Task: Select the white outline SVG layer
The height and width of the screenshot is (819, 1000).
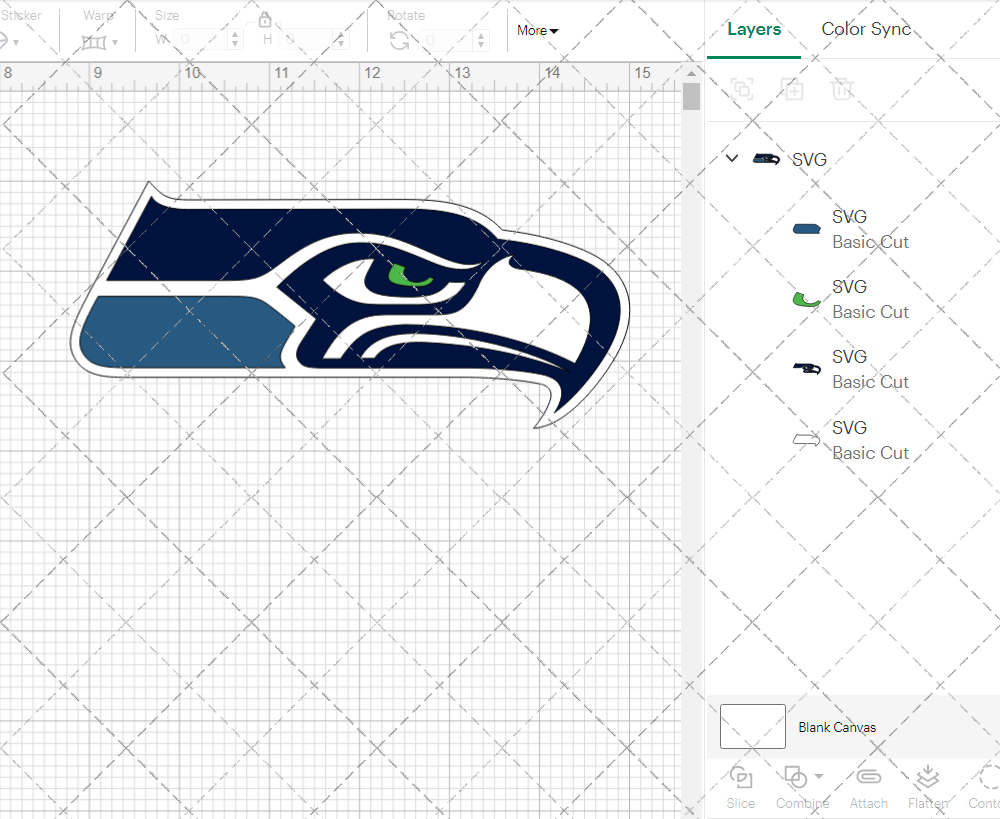Action: coord(850,440)
